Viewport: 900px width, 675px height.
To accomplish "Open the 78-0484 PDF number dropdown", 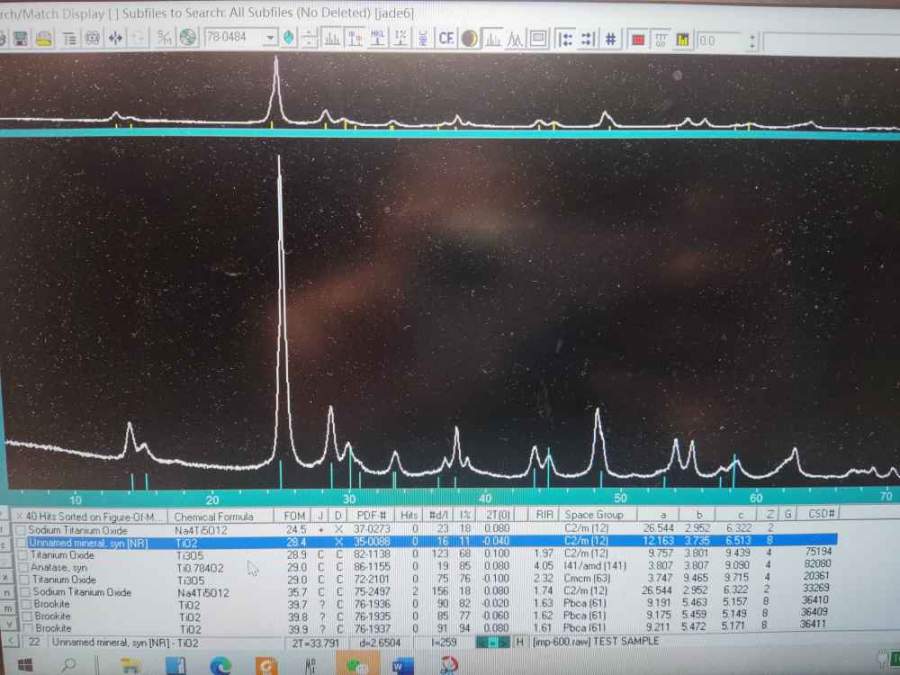I will click(270, 39).
